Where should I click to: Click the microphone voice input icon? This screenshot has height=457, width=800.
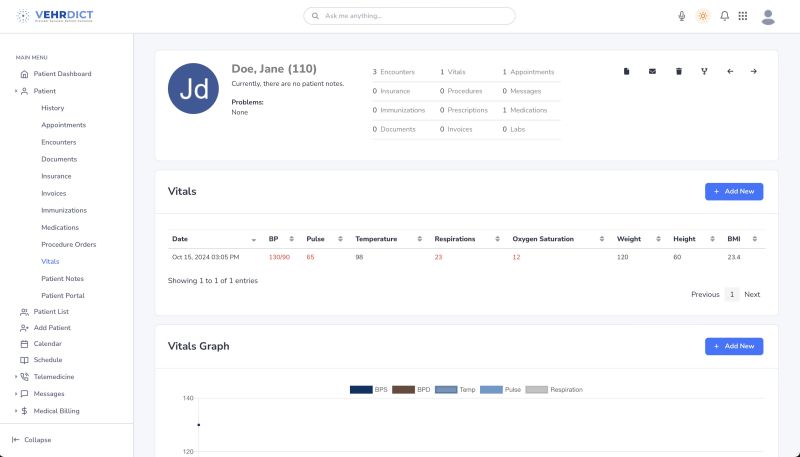682,16
